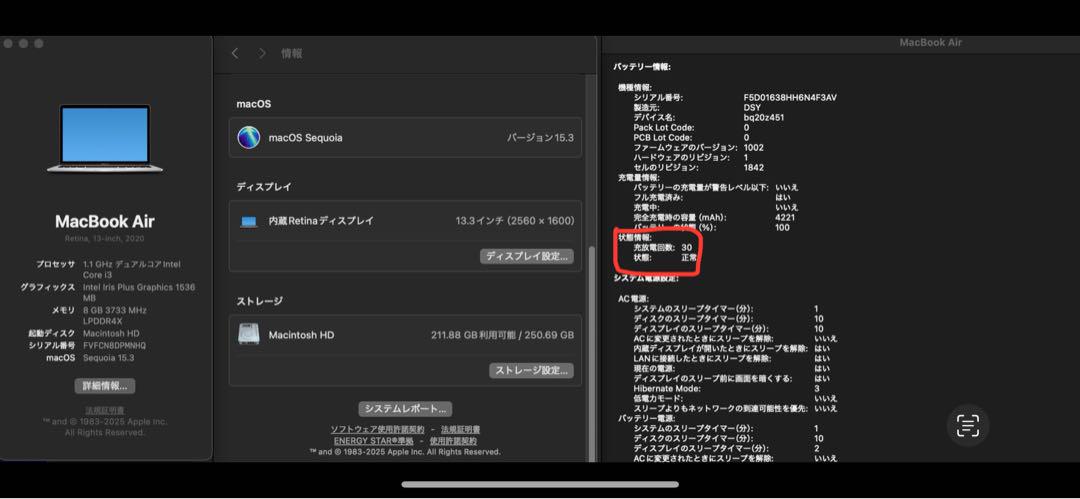Click the built-in Retina display icon
1080x499 pixels.
click(249, 221)
